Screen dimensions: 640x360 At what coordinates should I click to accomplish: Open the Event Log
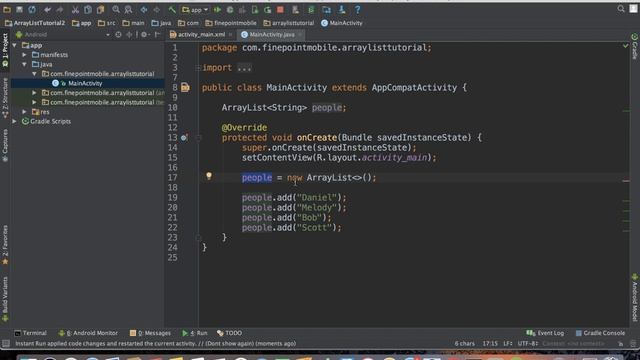point(545,333)
